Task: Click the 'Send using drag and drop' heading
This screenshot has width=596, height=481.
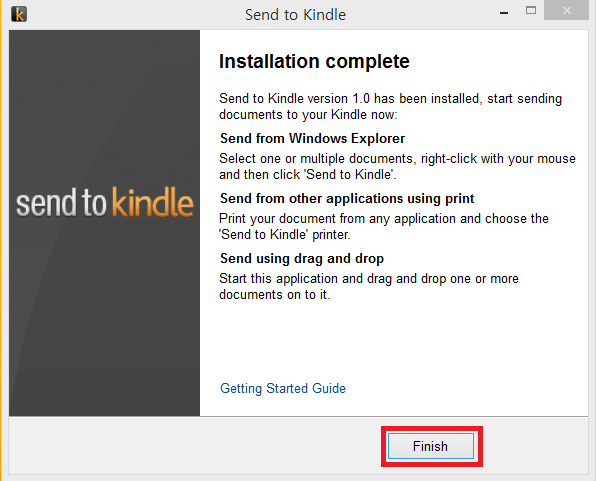Action: pos(302,259)
